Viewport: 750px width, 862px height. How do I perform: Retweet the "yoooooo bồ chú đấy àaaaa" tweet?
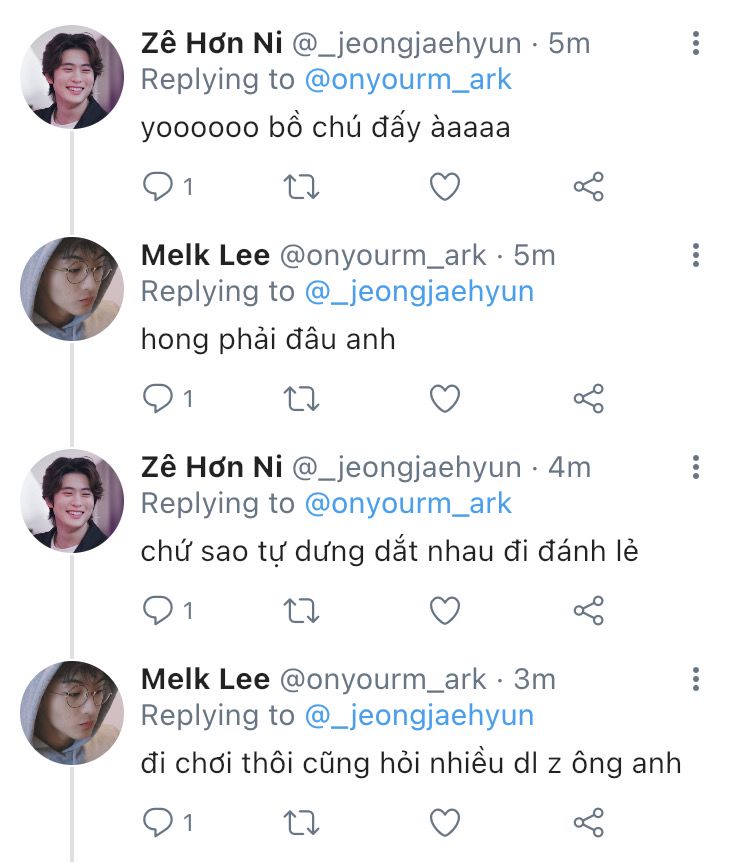302,186
